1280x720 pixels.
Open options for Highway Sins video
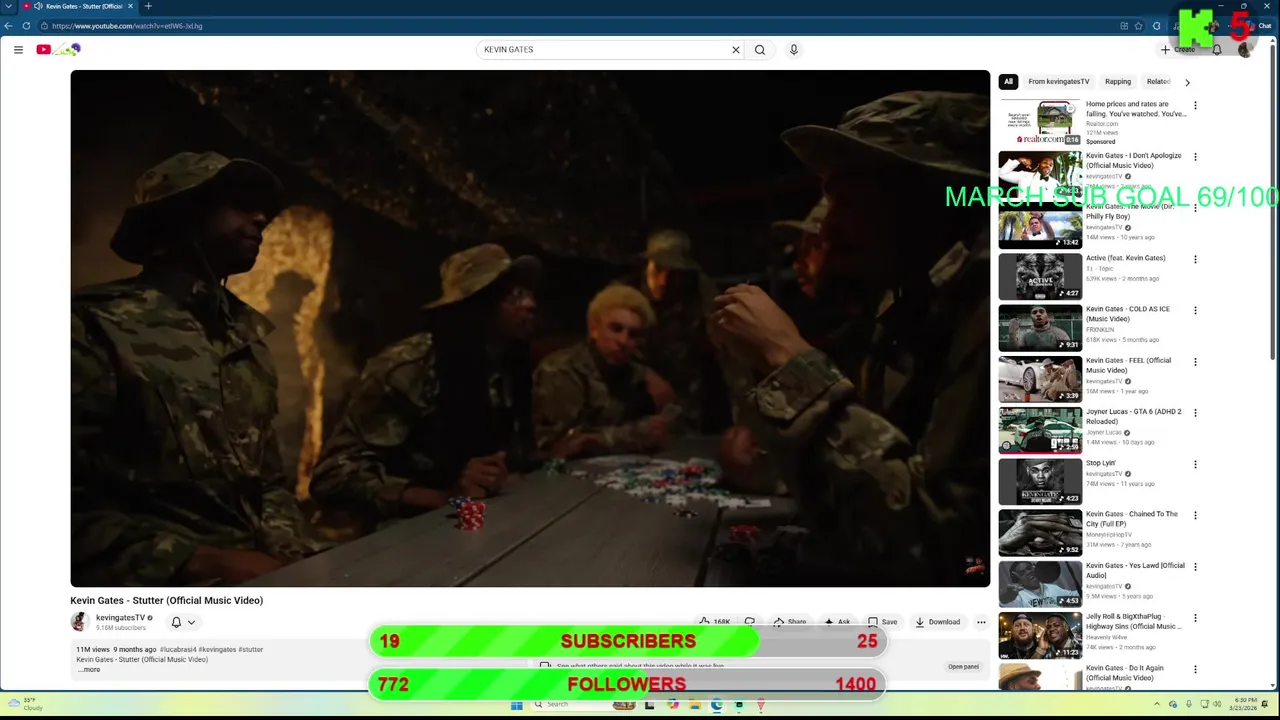click(1195, 618)
